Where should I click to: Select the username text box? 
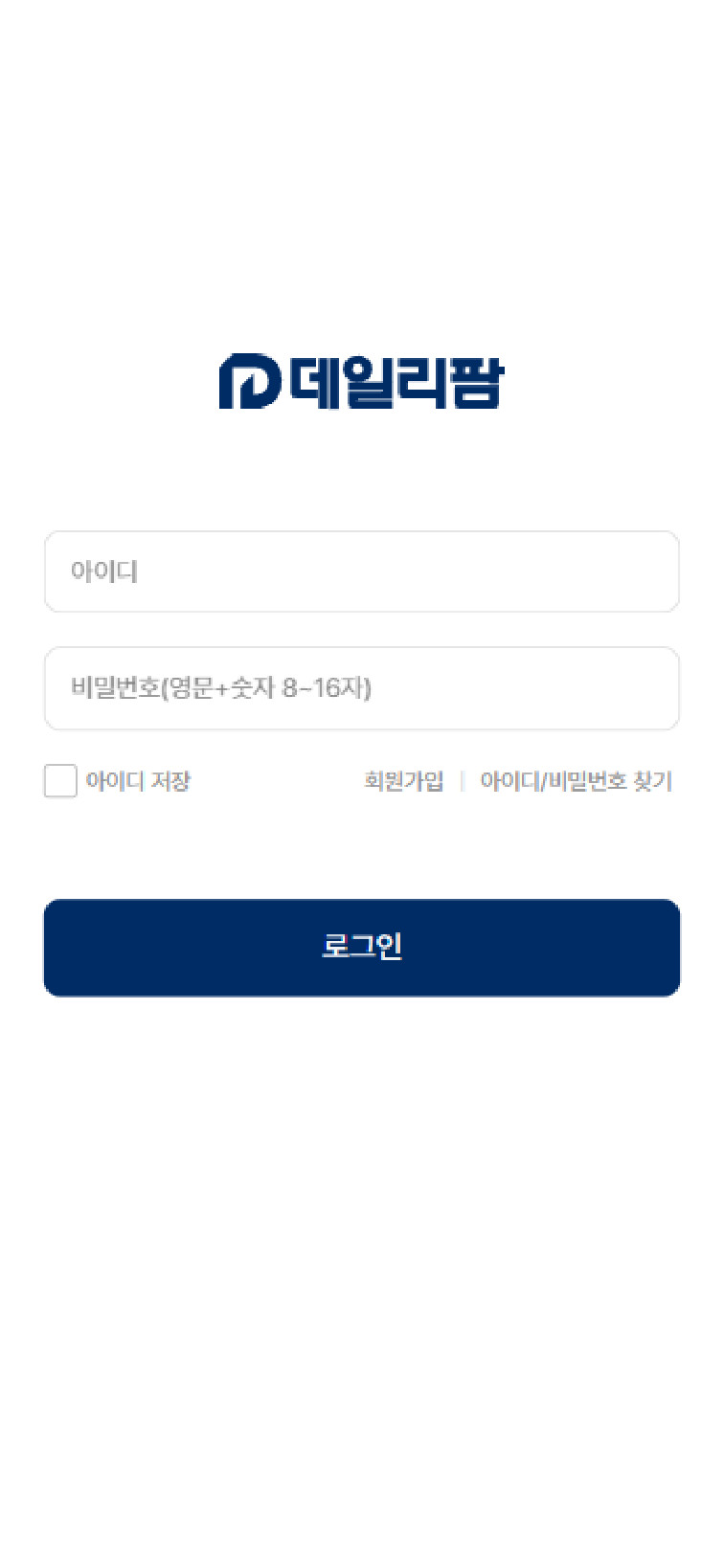[362, 571]
